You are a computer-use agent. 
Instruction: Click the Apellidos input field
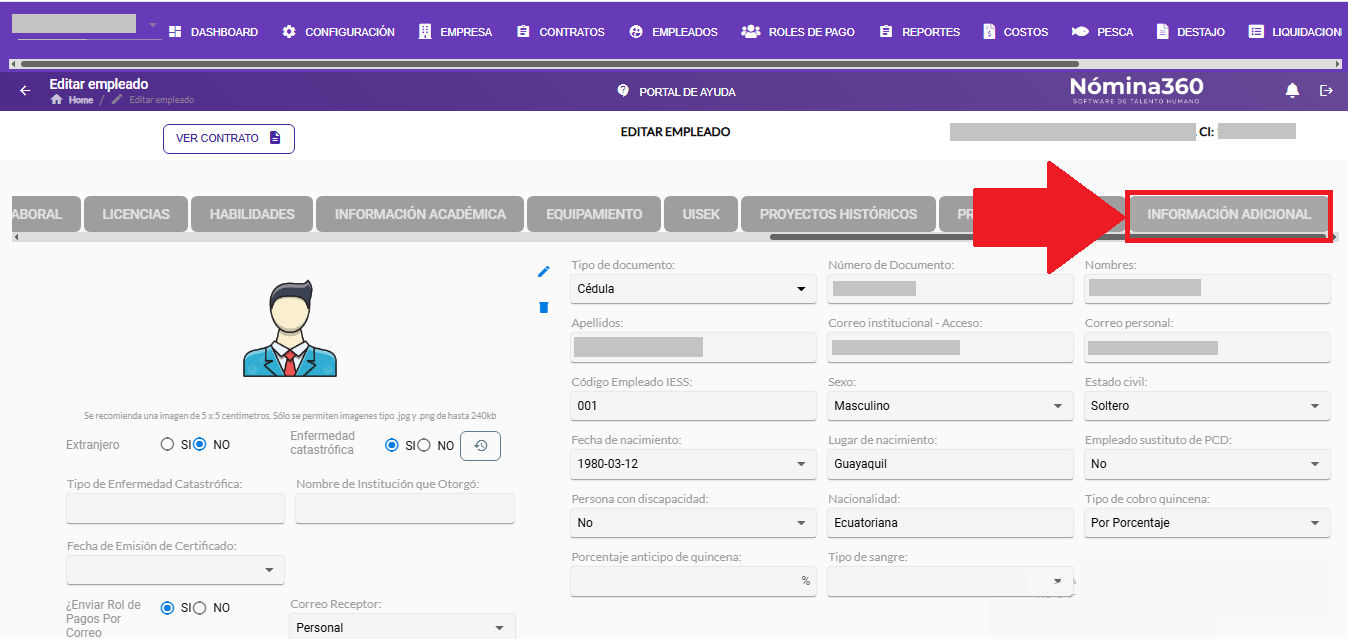click(694, 347)
